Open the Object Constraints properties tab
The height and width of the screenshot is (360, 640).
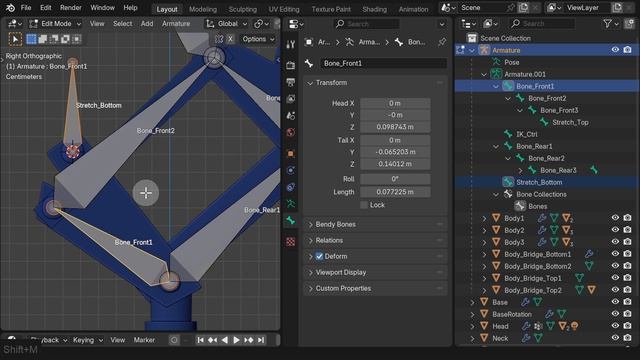[x=291, y=187]
